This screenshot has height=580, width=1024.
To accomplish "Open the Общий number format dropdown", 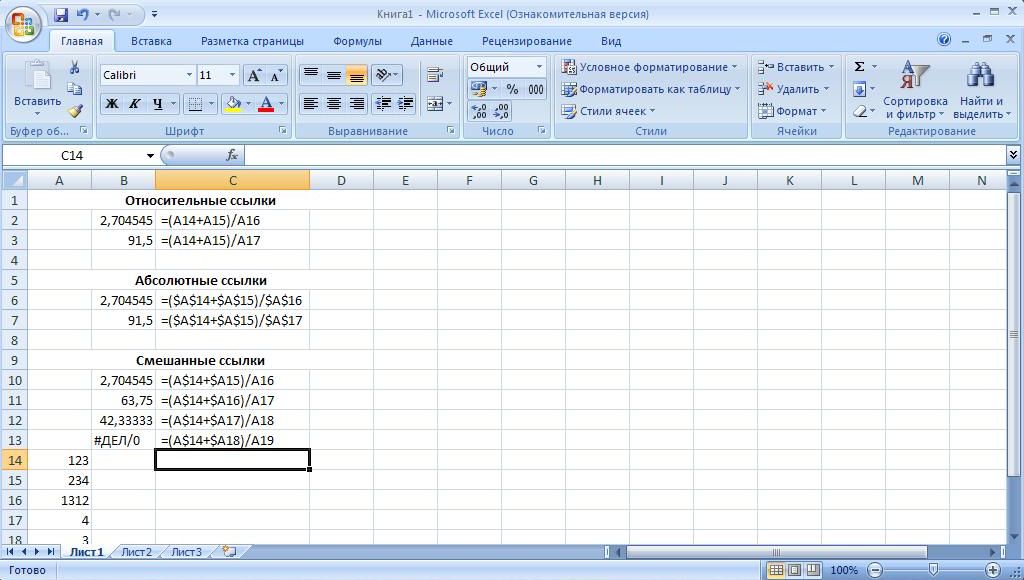I will click(x=539, y=67).
